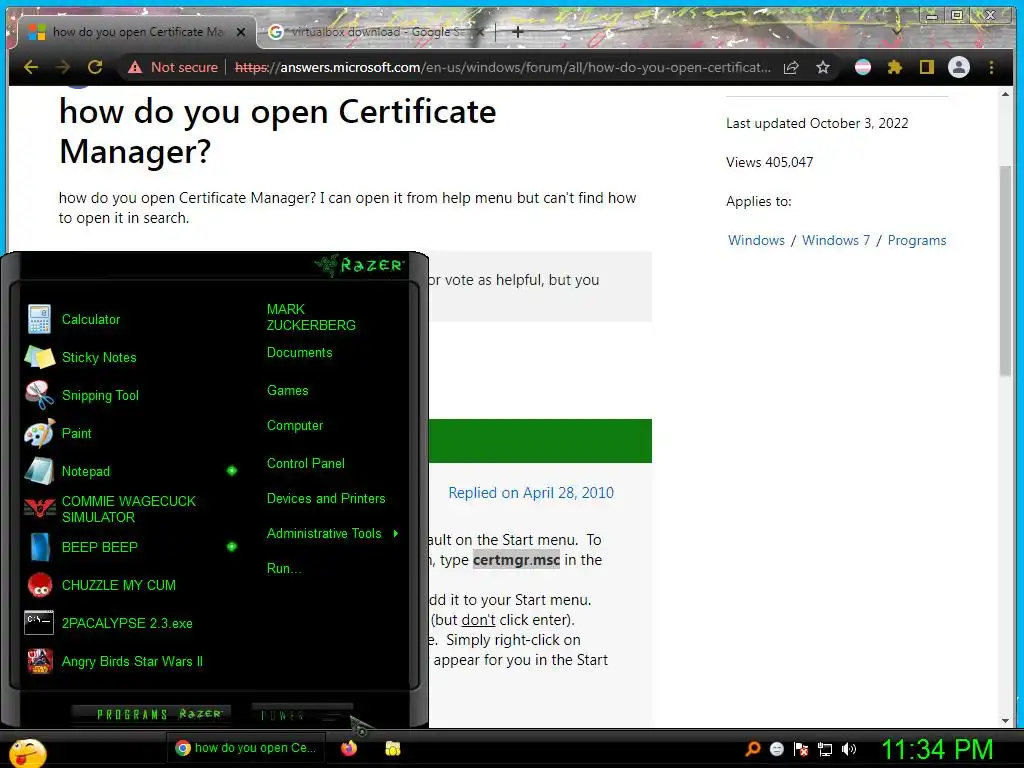Screen dimensions: 1024x768
Task: Open the volume speaker tray icon
Action: pos(849,749)
